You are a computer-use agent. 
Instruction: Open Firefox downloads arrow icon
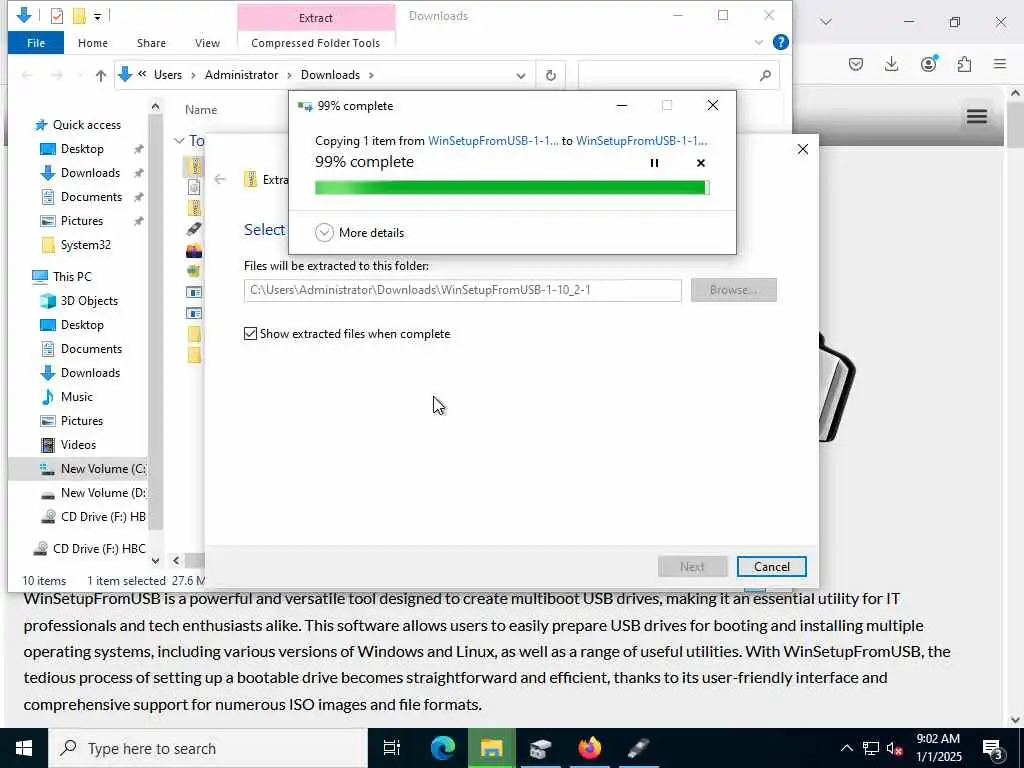pyautogui.click(x=891, y=64)
